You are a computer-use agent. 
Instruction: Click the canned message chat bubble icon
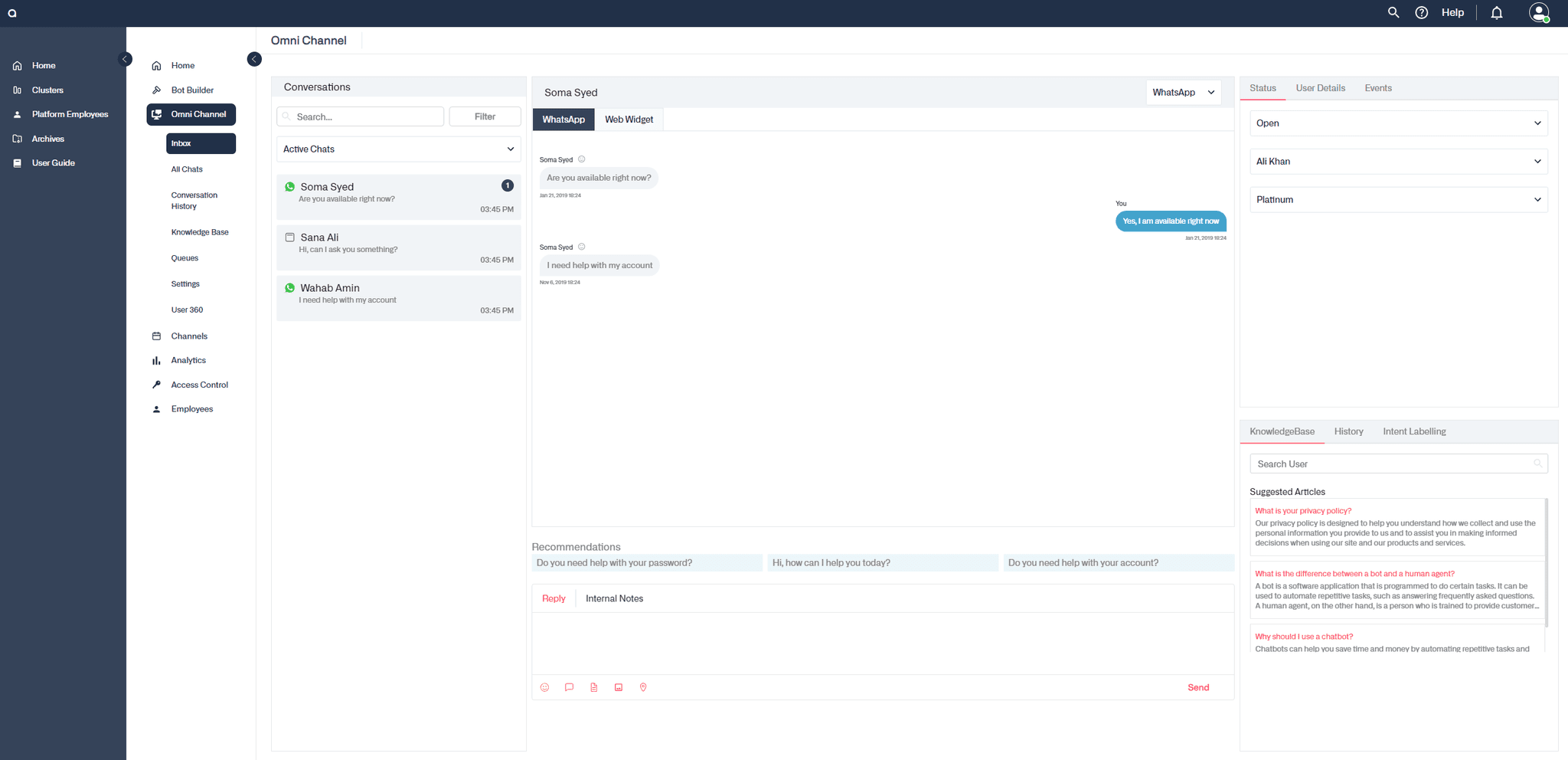pyautogui.click(x=569, y=687)
